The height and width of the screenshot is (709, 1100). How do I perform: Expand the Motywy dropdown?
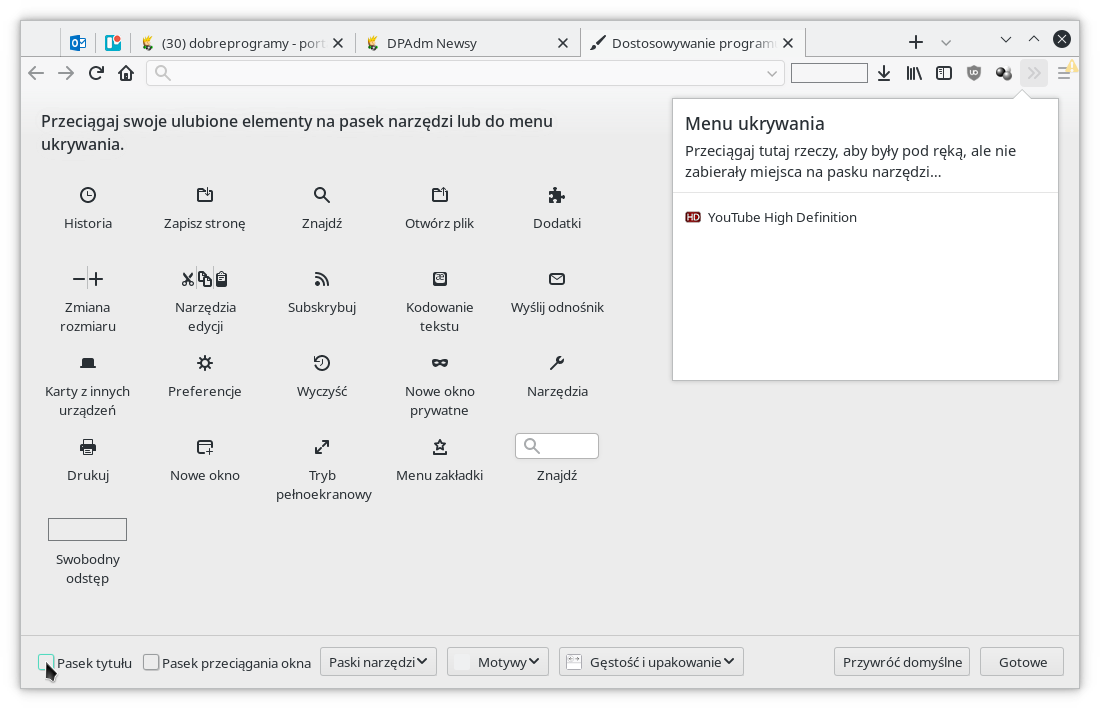point(497,662)
